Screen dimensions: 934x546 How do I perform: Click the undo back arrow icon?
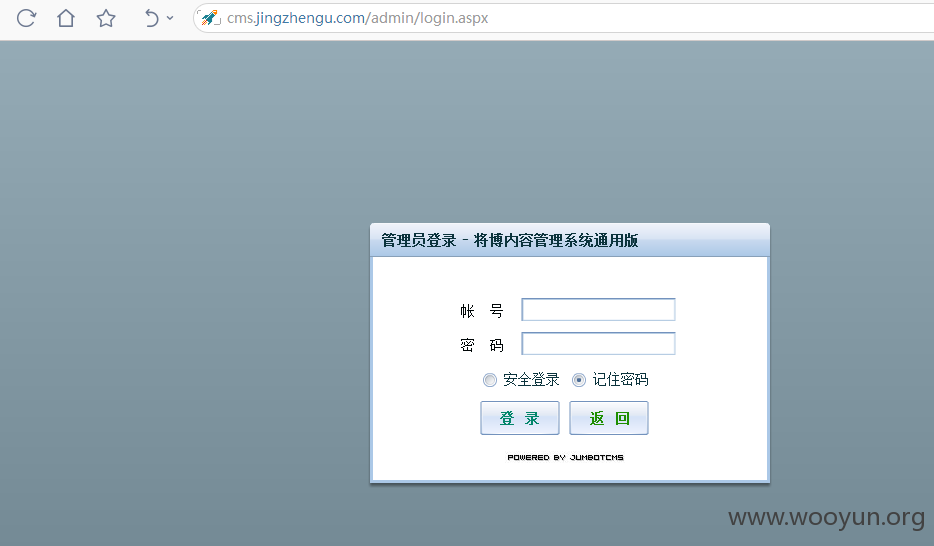click(x=151, y=18)
